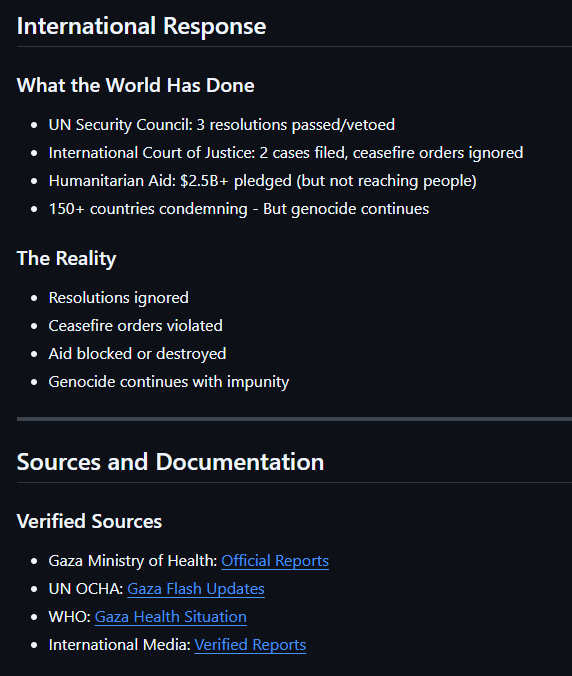Click the International Court of Justice bullet

pos(286,153)
